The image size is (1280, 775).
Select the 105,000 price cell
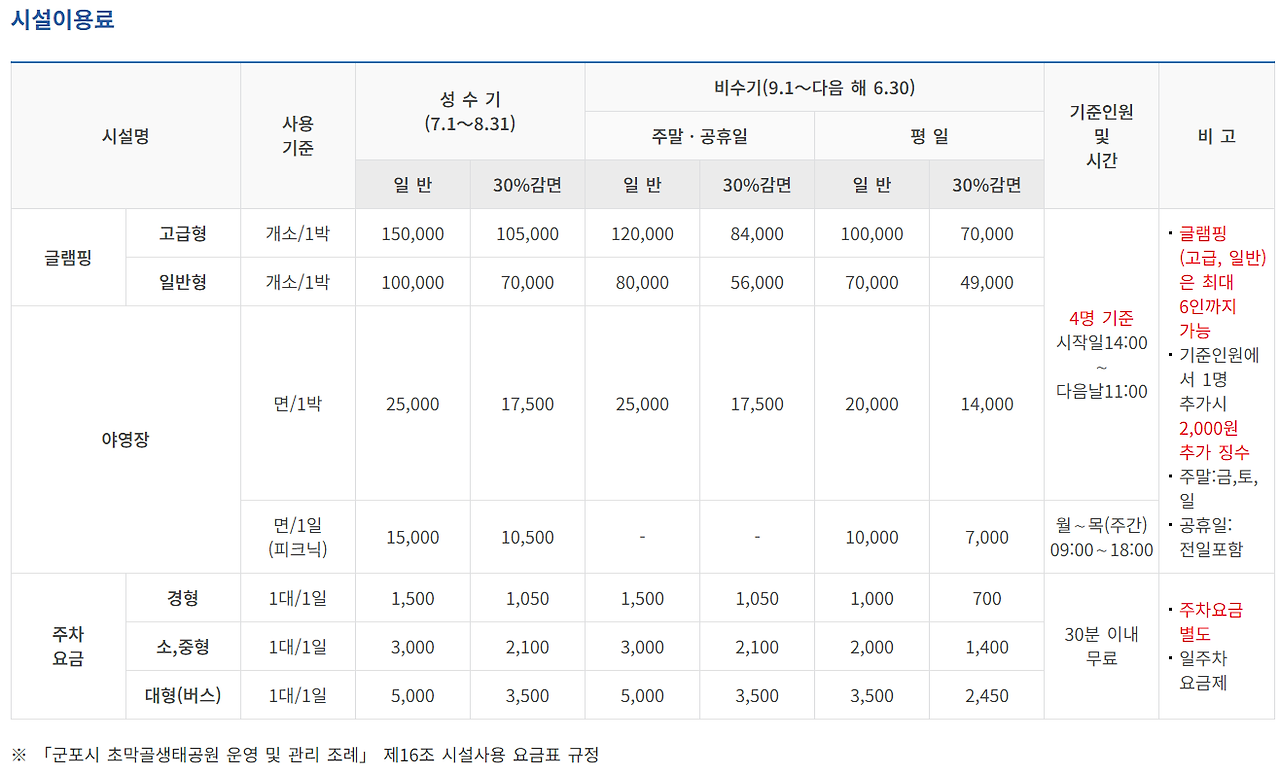(x=527, y=234)
